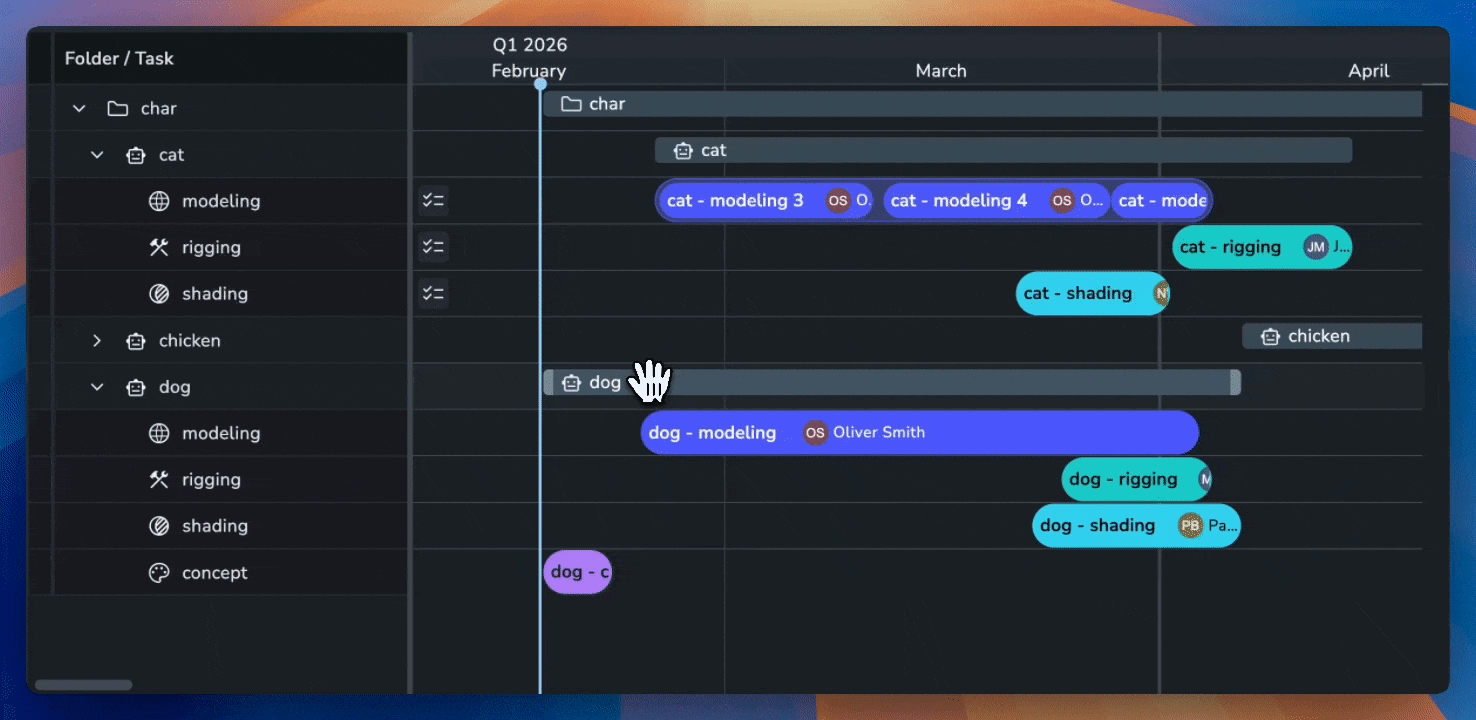
Task: Toggle the checklist icon on cat's modeling row
Action: 433,200
